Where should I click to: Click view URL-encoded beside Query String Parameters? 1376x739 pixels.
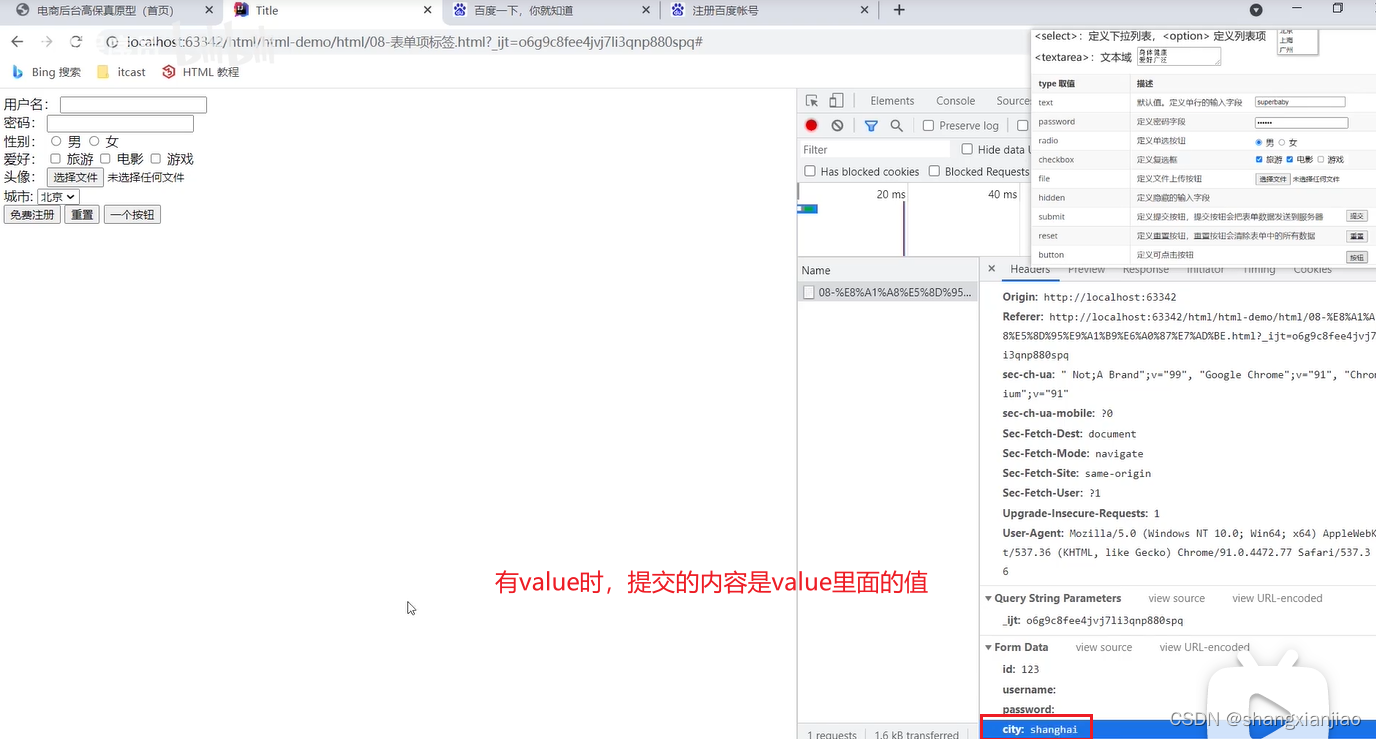(x=1277, y=598)
